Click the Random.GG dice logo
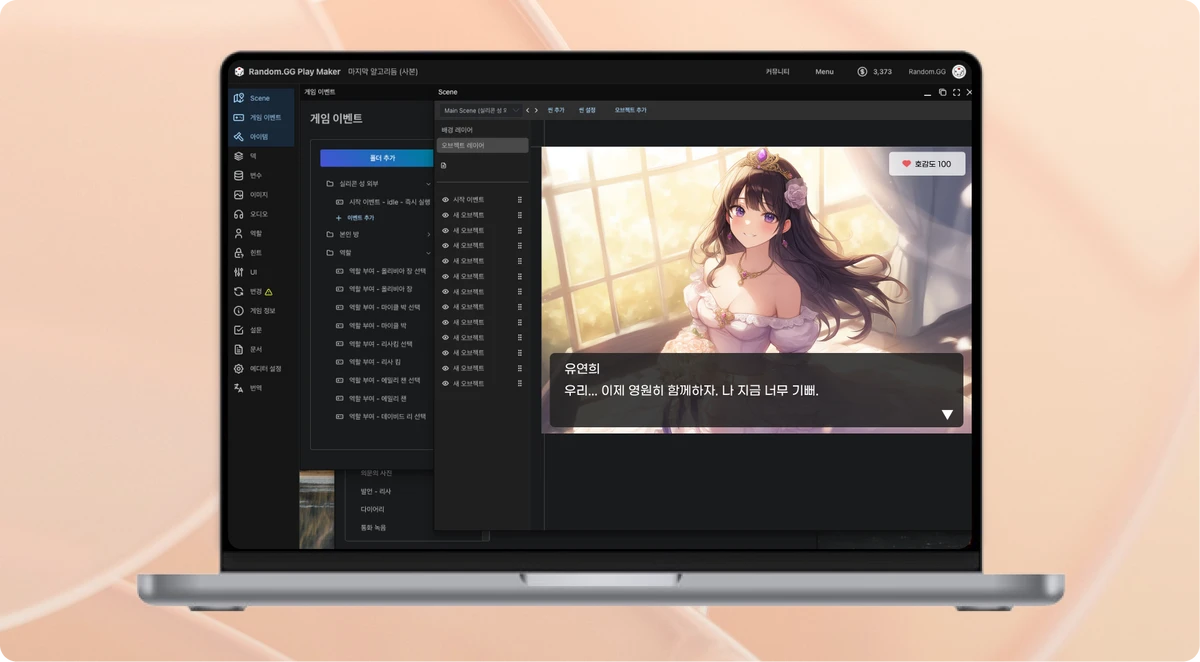 (239, 71)
